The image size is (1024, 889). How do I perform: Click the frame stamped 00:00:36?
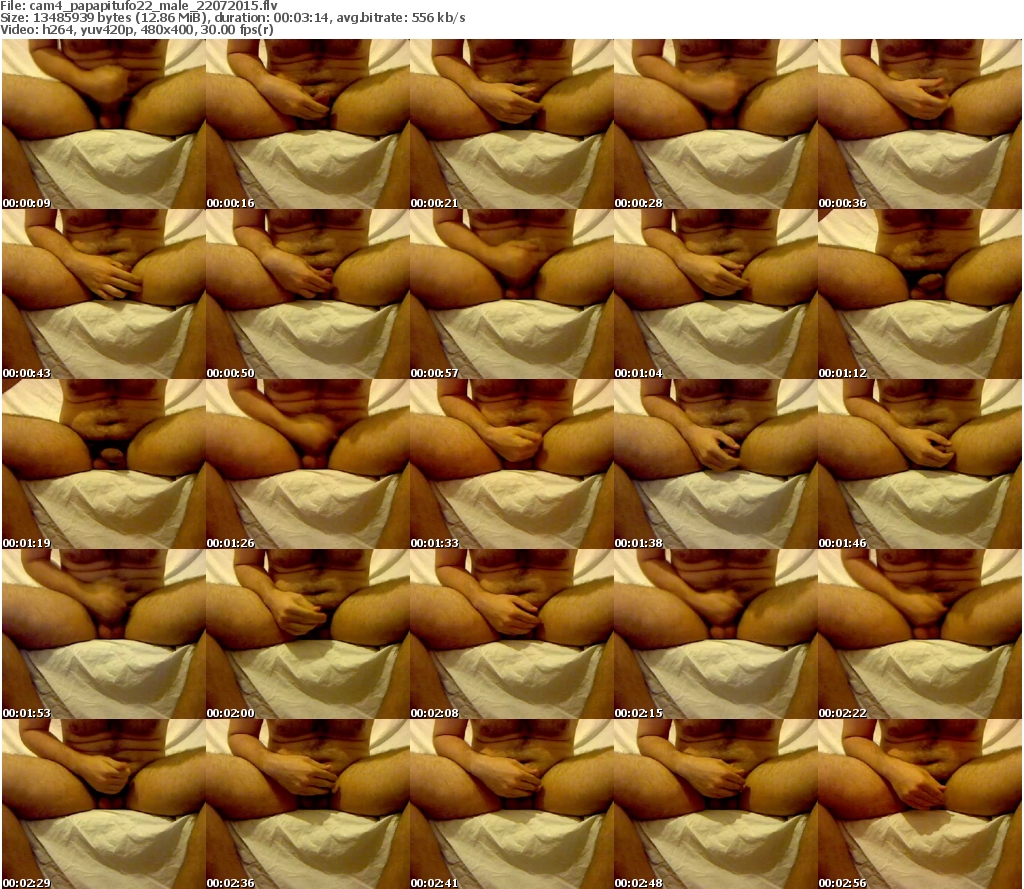919,124
